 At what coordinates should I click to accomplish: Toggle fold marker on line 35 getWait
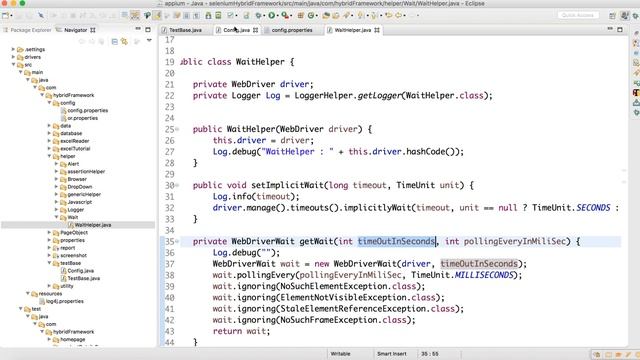177,242
